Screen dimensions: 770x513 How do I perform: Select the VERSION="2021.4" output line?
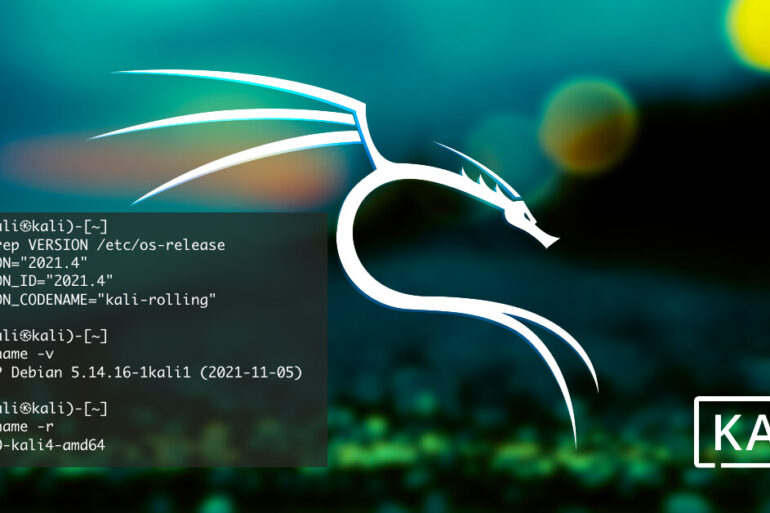pyautogui.click(x=44, y=263)
